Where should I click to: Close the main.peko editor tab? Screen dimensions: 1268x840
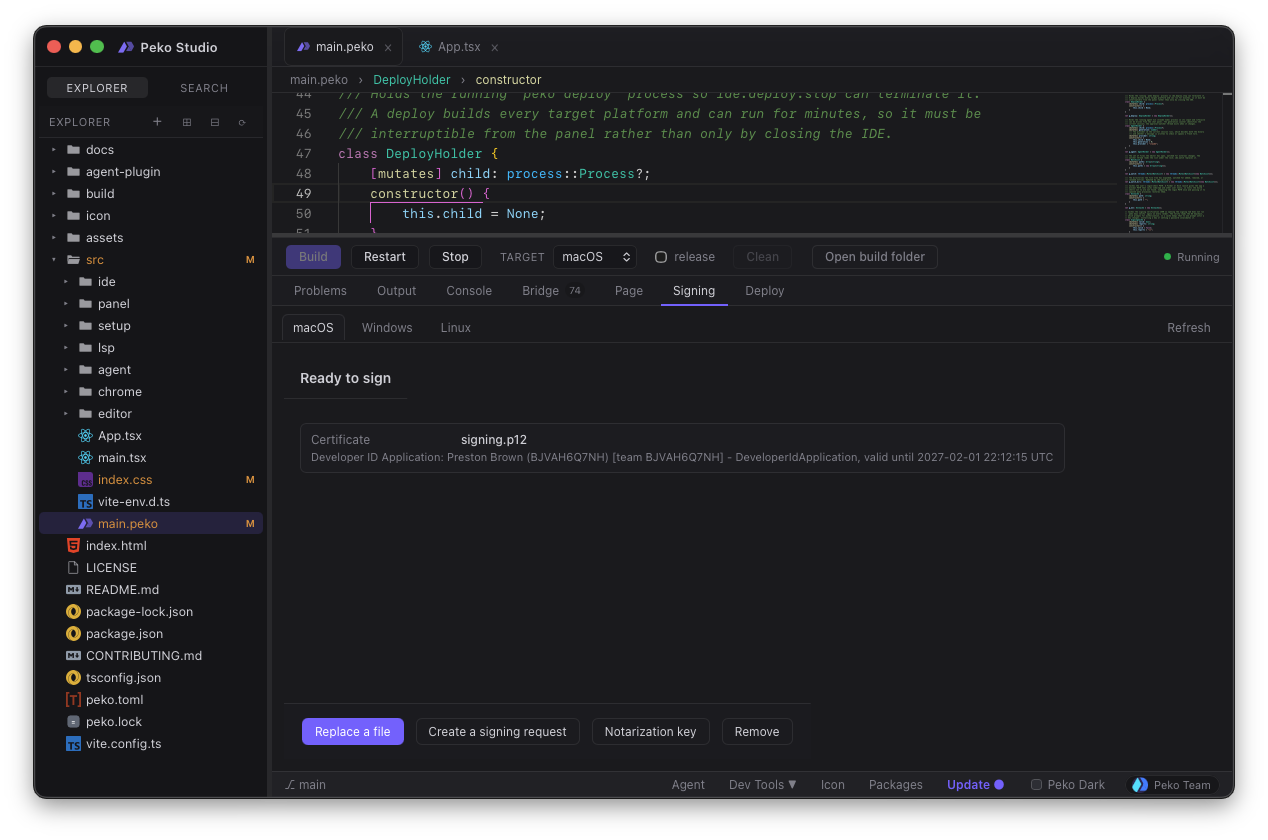pos(388,47)
